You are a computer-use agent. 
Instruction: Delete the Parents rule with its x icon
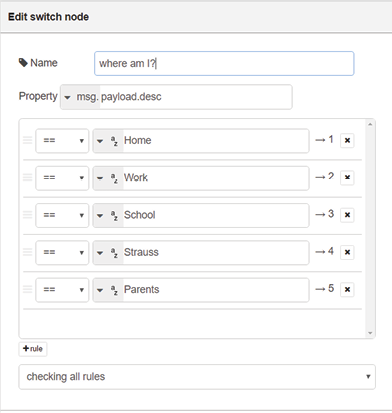click(x=347, y=290)
